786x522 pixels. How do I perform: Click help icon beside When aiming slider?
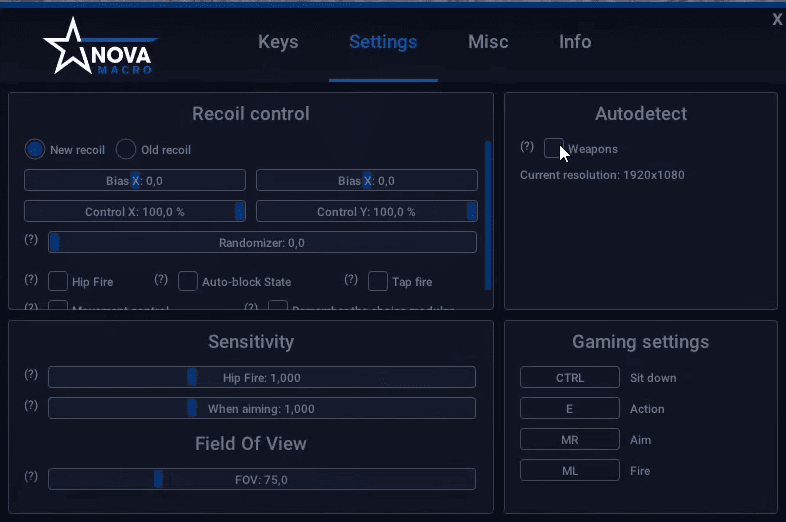tap(31, 406)
